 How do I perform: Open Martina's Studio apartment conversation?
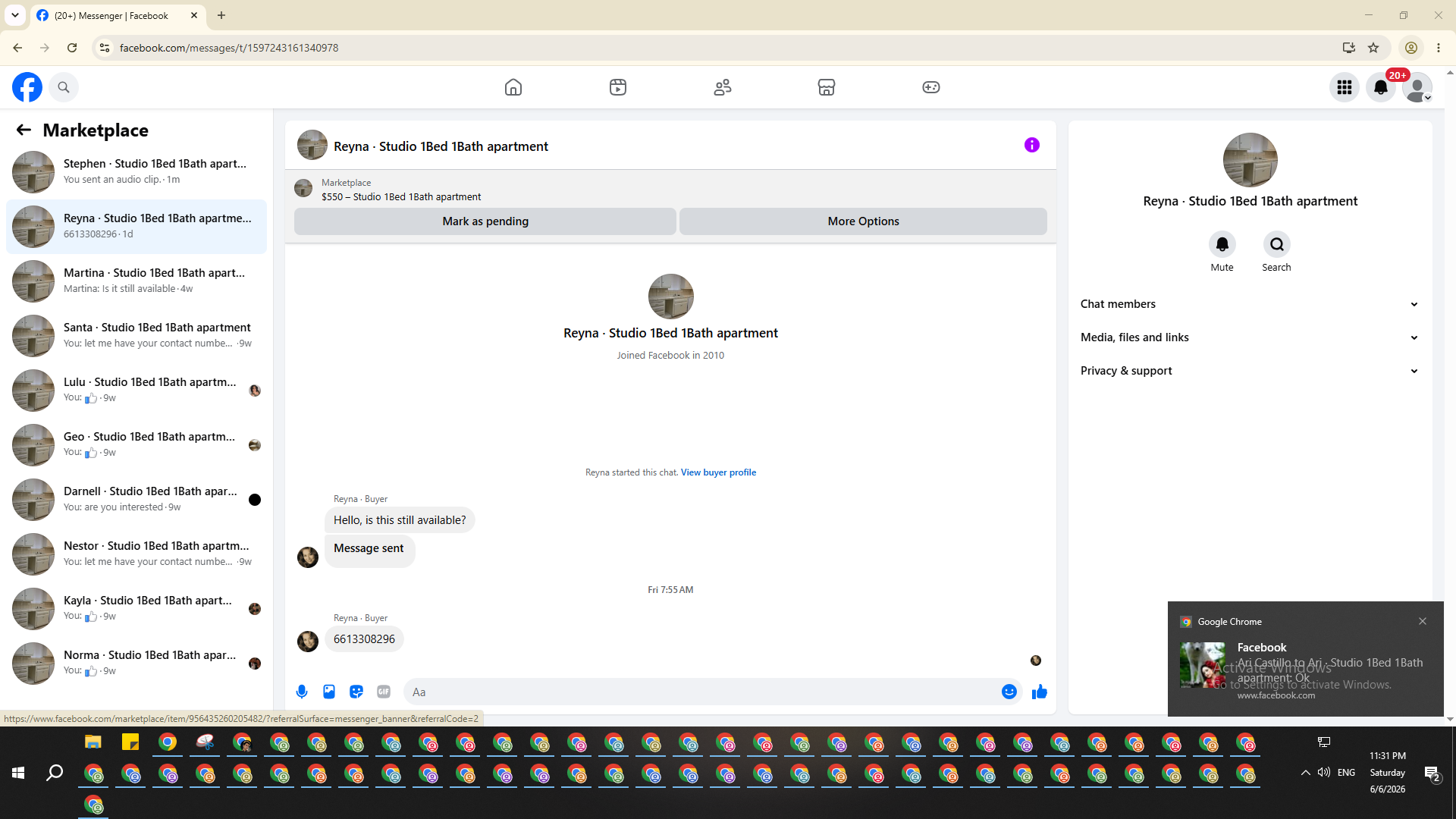click(x=136, y=281)
